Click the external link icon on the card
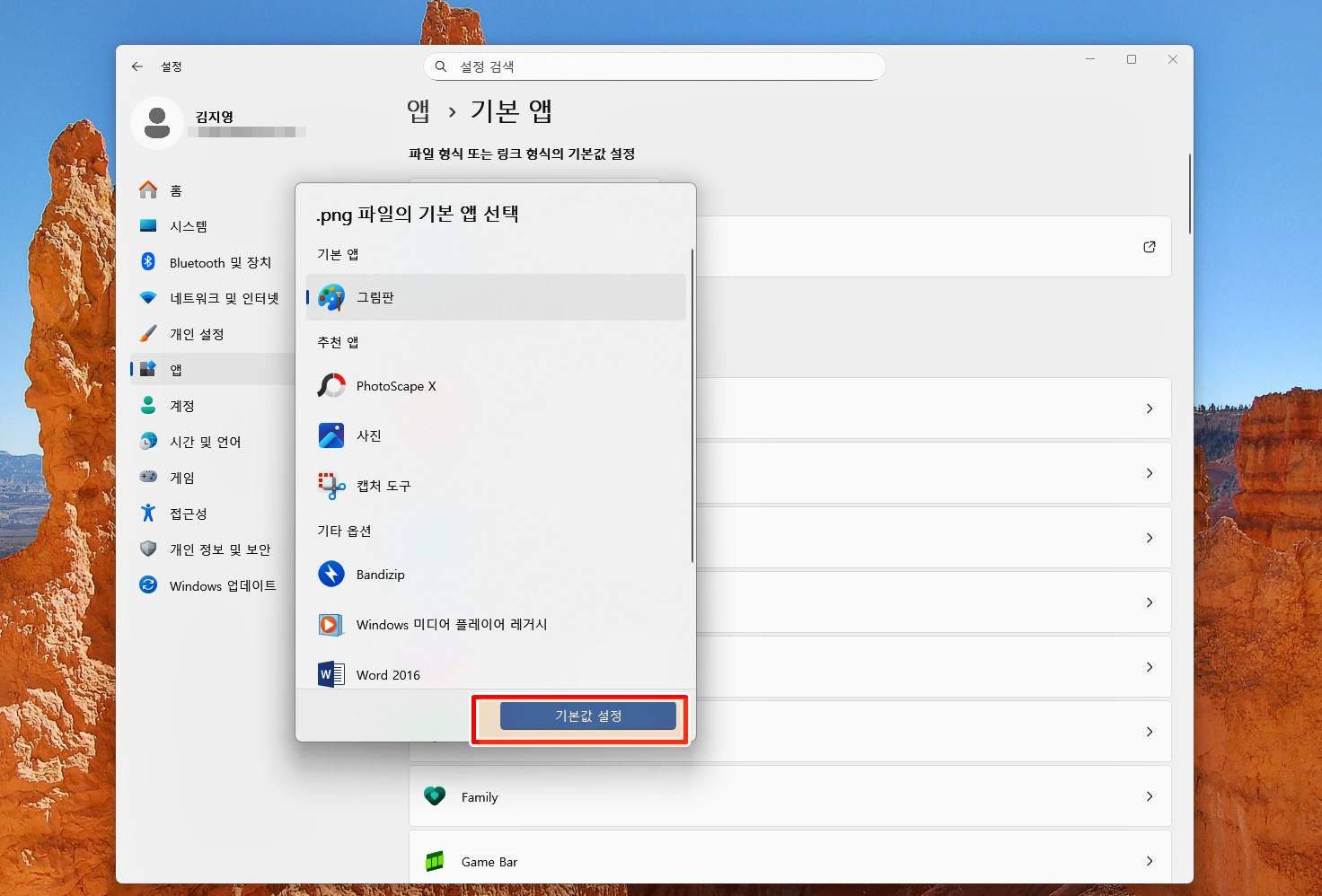 [x=1150, y=247]
